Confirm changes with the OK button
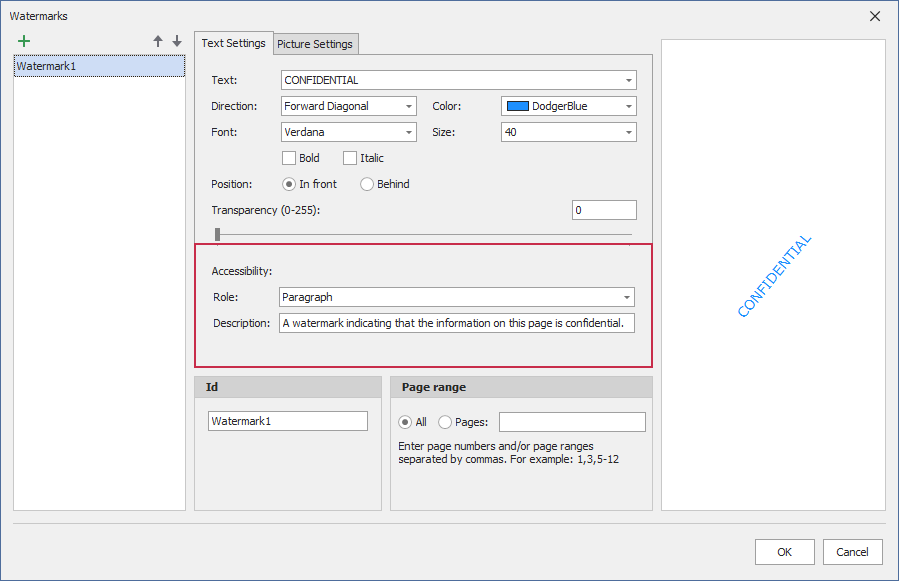Viewport: 899px width, 581px height. pyautogui.click(x=784, y=551)
